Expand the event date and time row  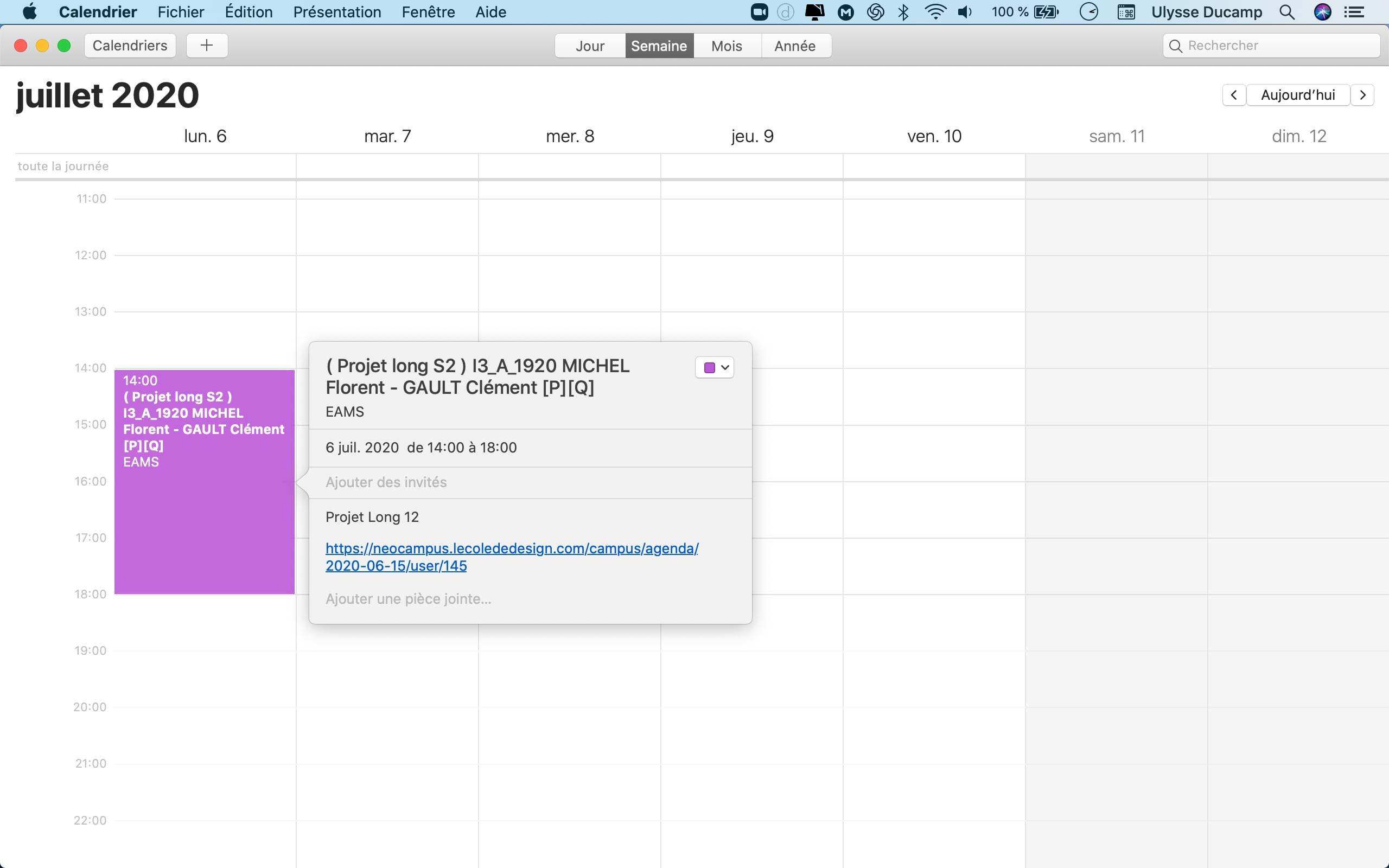tap(420, 448)
